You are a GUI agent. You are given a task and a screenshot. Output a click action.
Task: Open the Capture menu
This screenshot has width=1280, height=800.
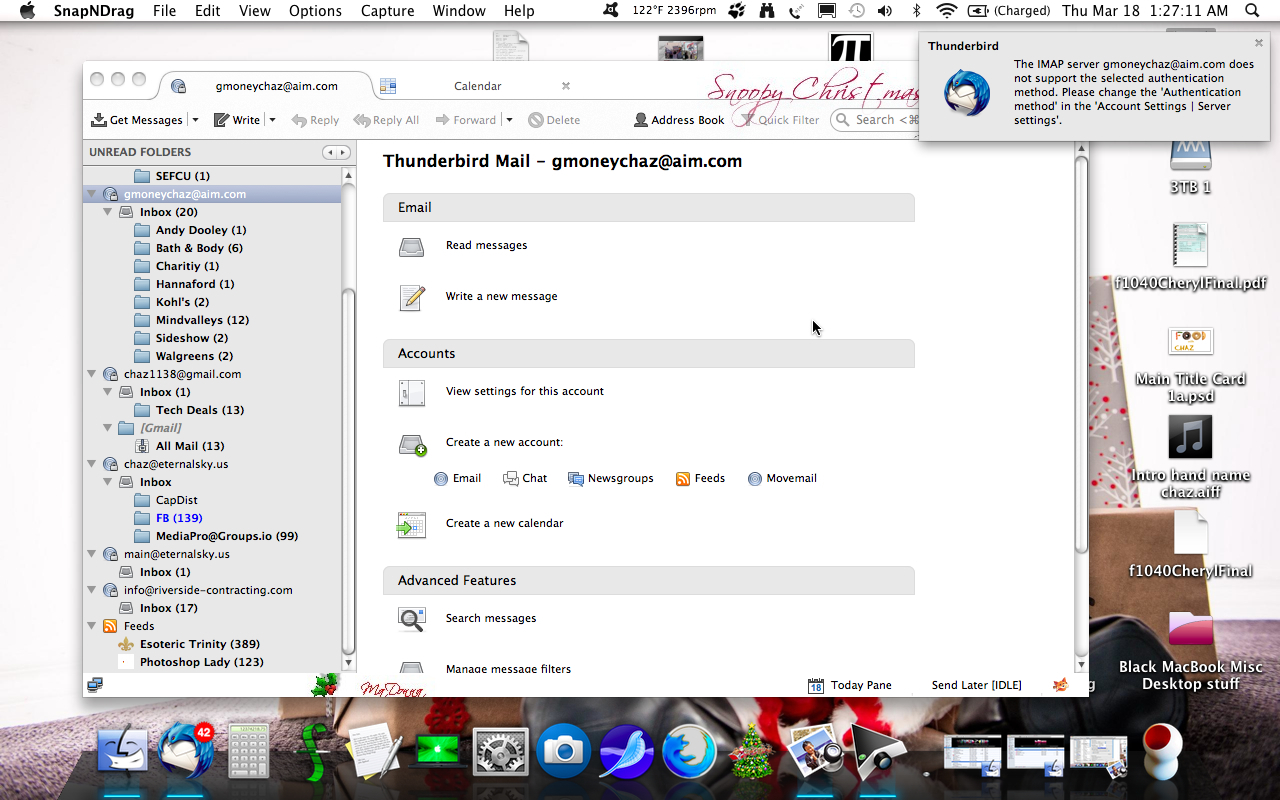pyautogui.click(x=387, y=11)
